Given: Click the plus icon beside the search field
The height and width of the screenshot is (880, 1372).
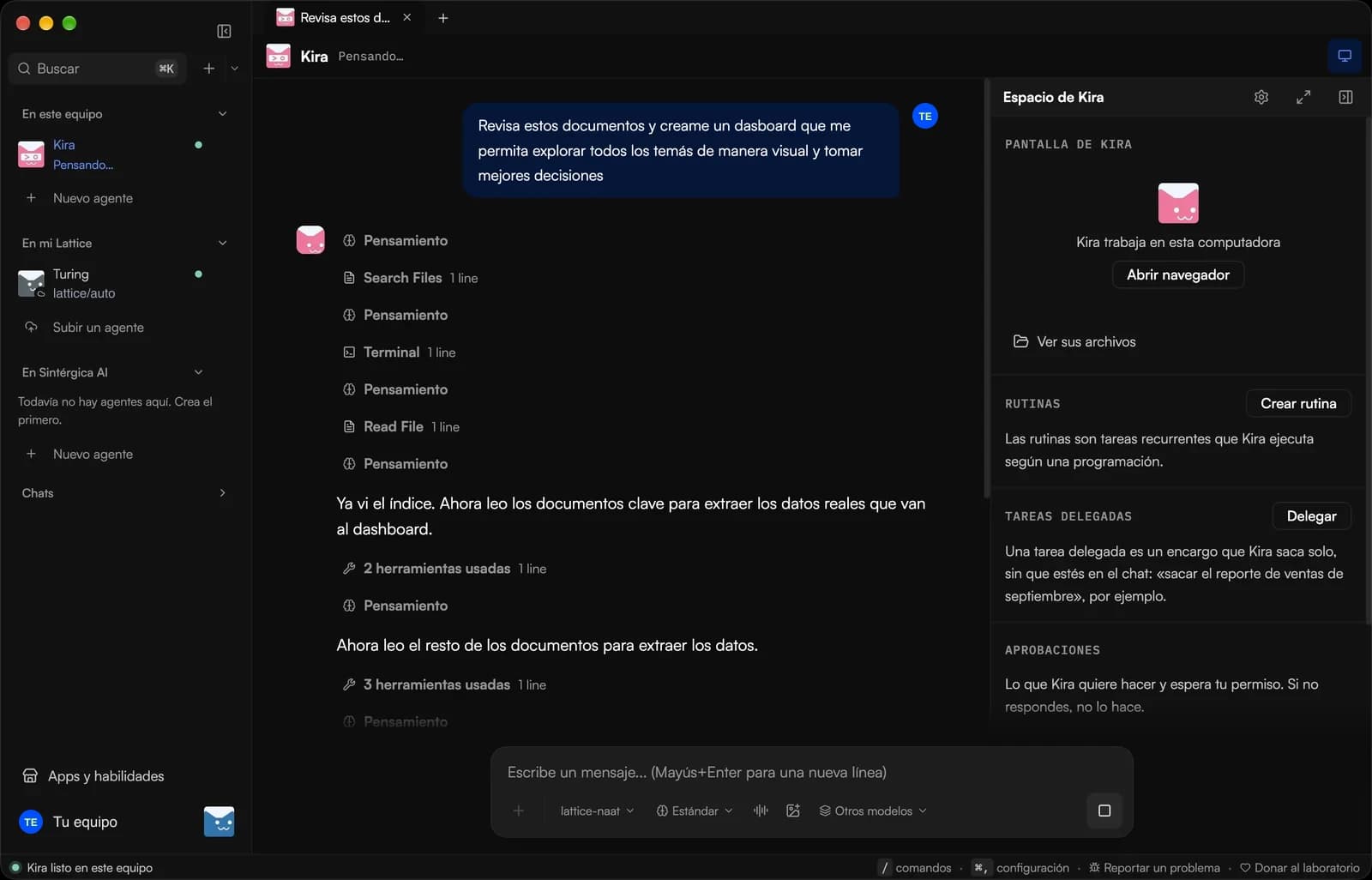Looking at the screenshot, I should point(208,69).
